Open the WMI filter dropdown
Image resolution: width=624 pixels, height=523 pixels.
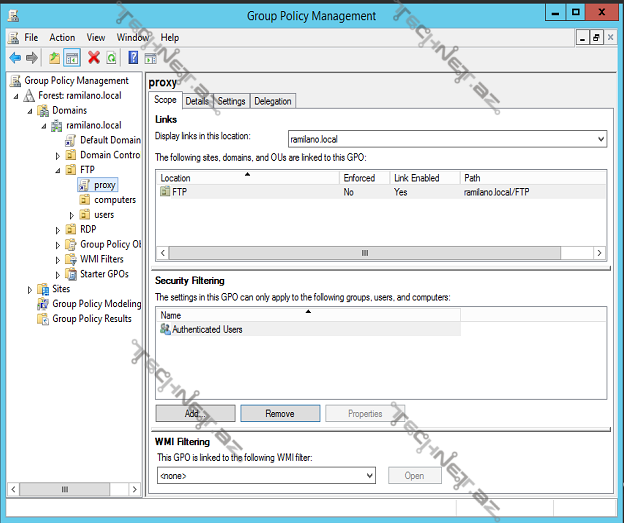369,476
